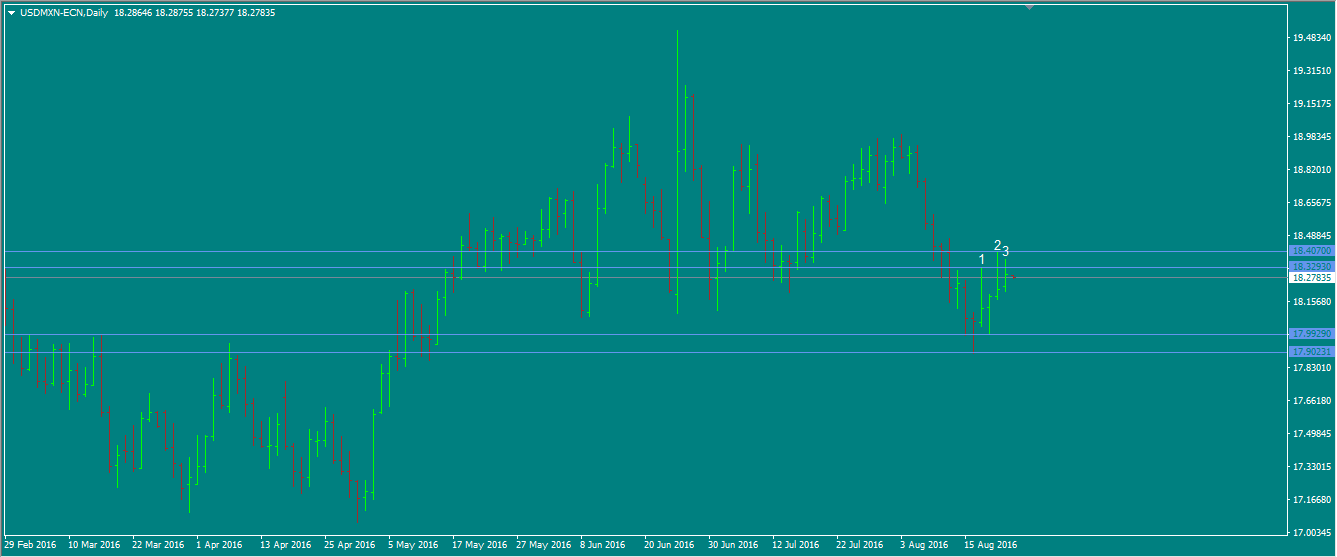This screenshot has width=1337, height=557.
Task: Click the 17.49845 price scale label
Action: click(x=1311, y=434)
